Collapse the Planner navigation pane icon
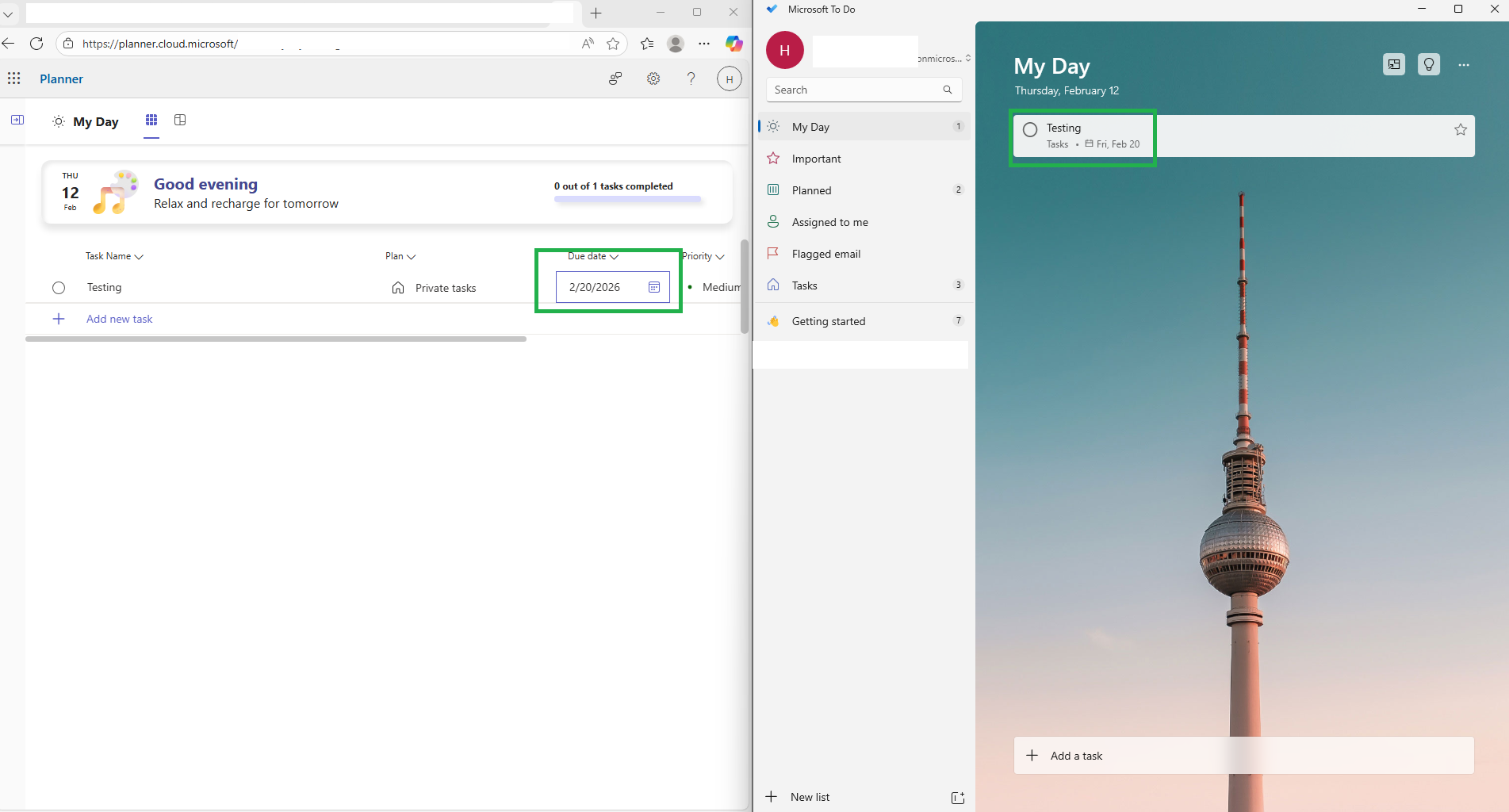This screenshot has width=1509, height=812. (x=17, y=120)
